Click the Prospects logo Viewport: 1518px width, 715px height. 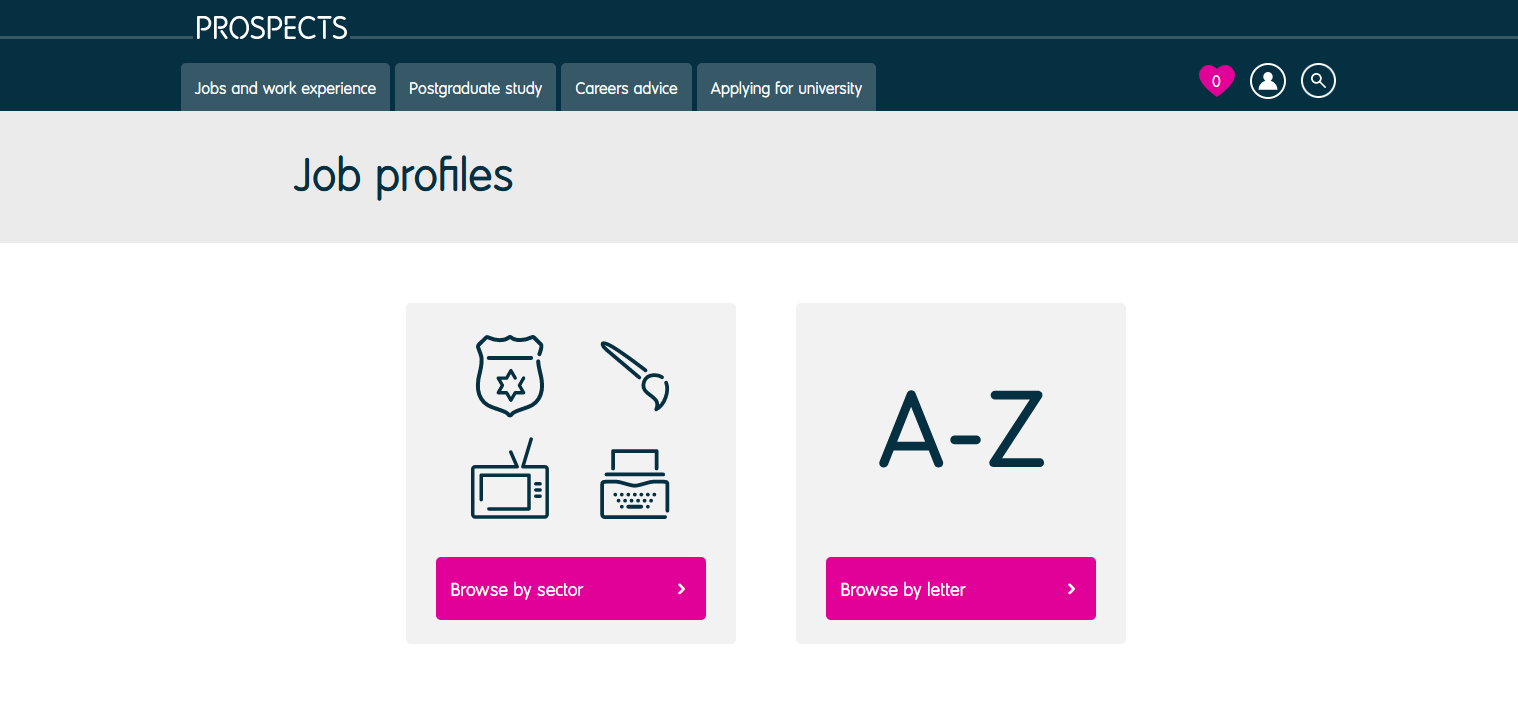[272, 28]
